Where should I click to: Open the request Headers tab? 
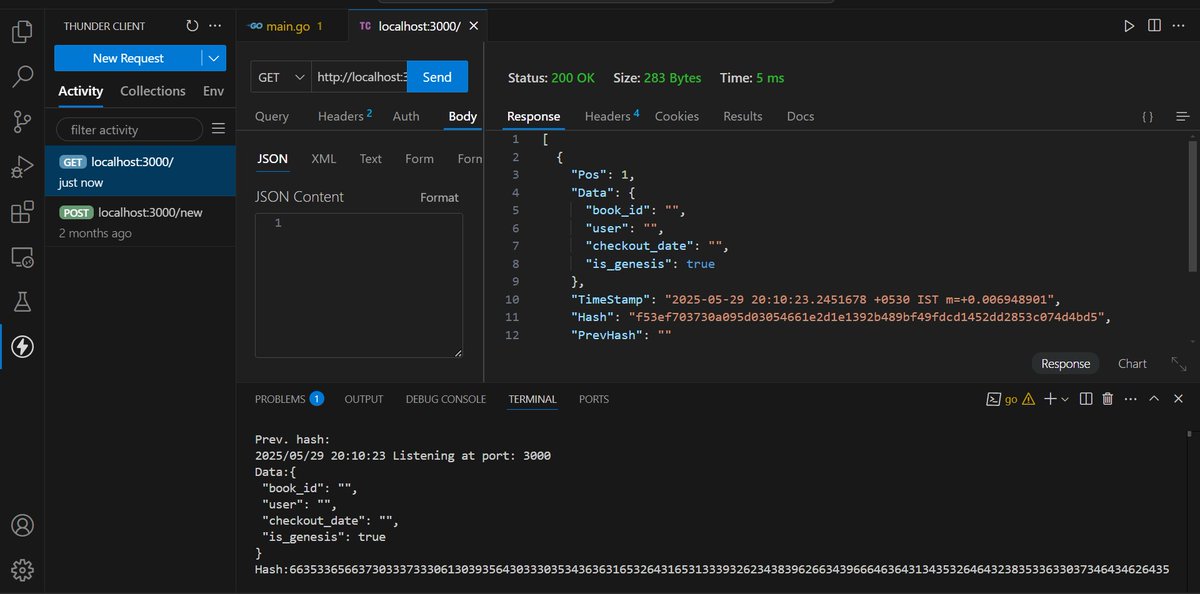(x=345, y=116)
